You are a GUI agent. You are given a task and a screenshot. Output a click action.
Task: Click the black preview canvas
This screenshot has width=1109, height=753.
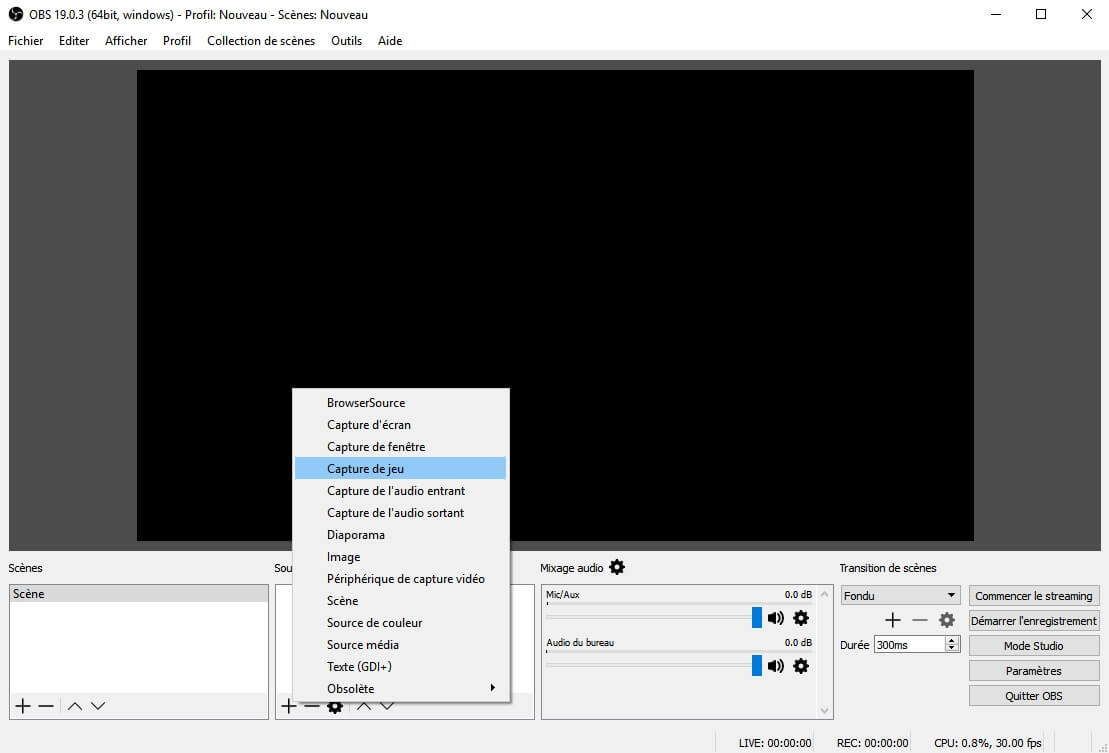pos(555,305)
